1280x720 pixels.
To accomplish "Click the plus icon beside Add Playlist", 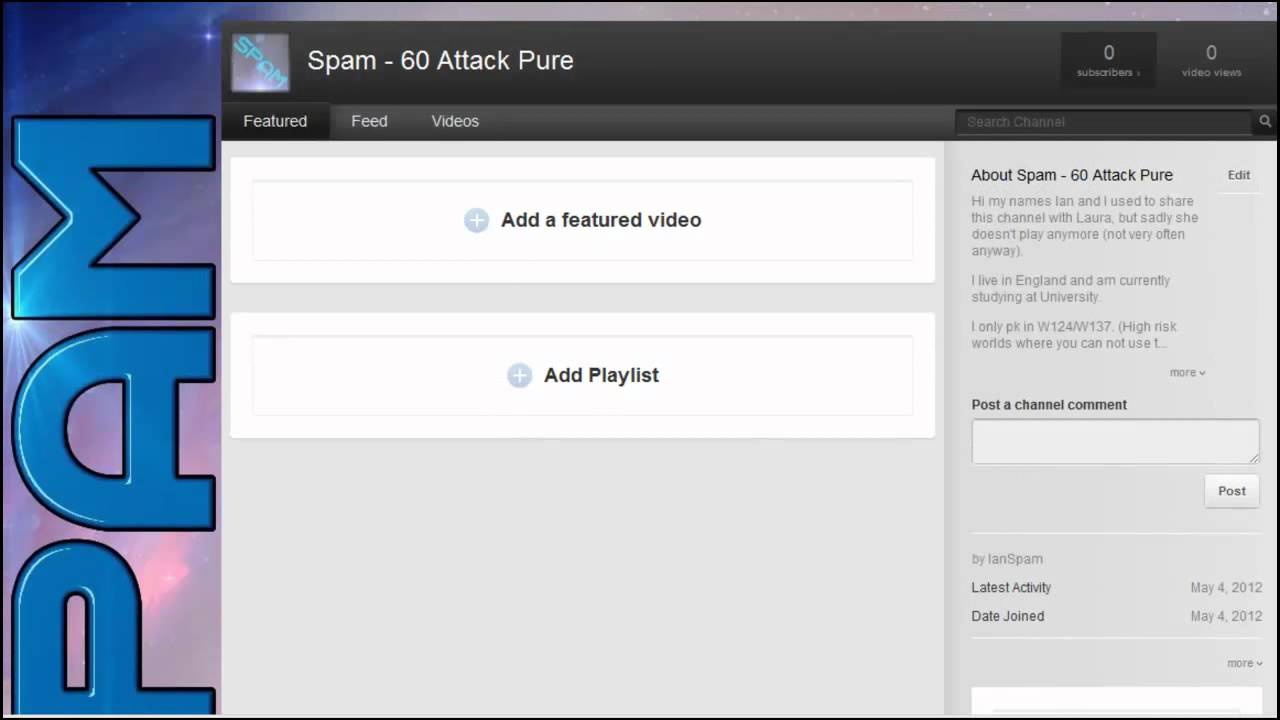I will (519, 376).
